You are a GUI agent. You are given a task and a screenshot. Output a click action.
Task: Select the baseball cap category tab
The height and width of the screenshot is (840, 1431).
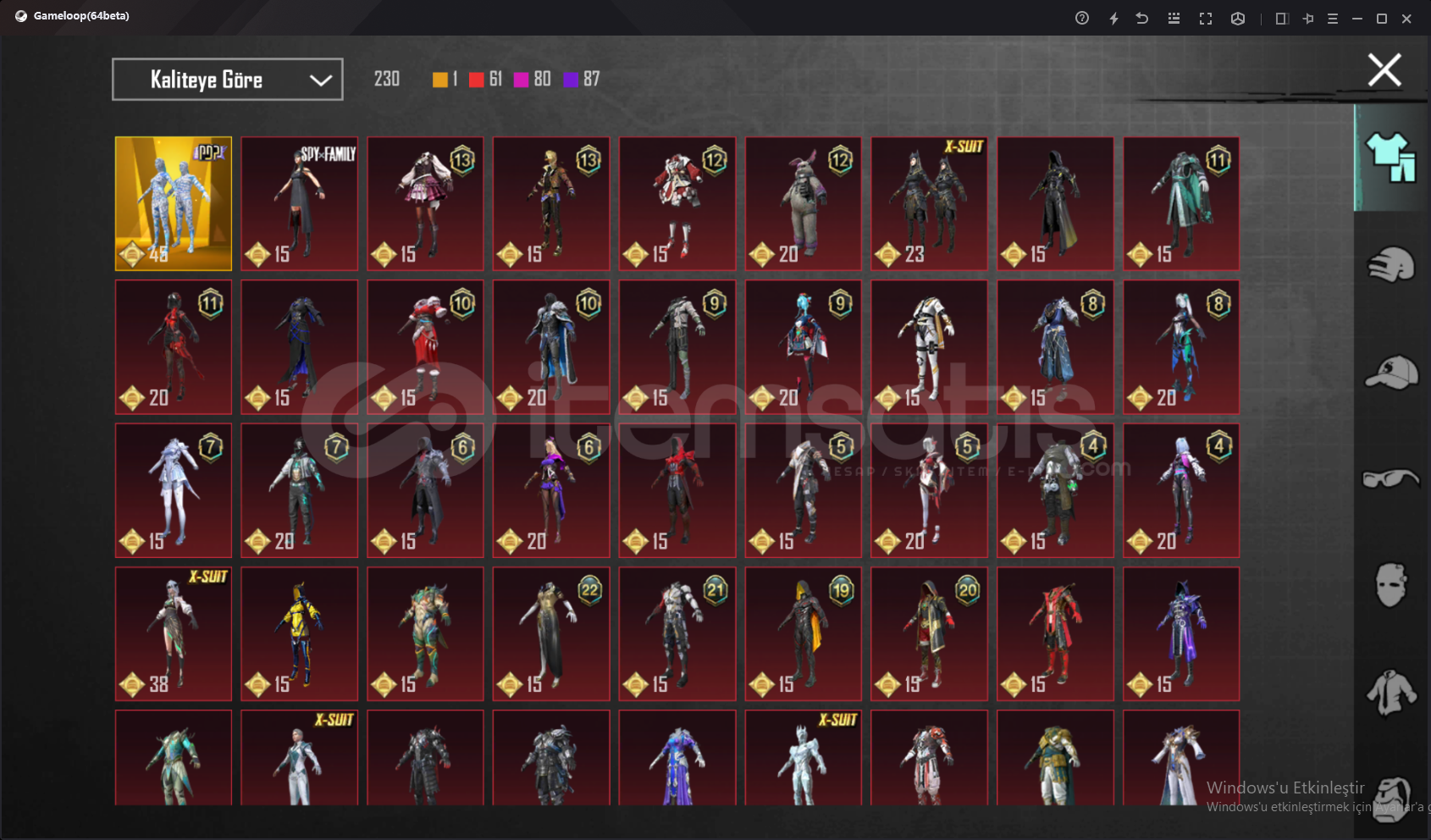(x=1390, y=373)
